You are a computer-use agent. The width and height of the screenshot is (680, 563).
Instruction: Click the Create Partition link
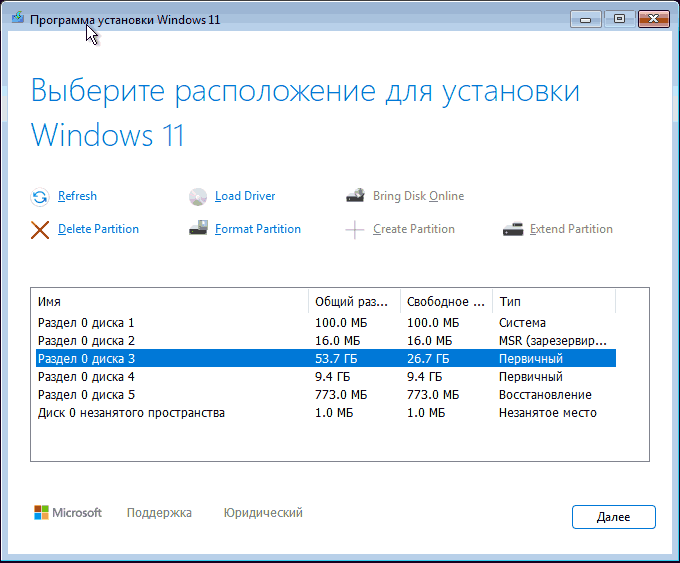pos(414,229)
